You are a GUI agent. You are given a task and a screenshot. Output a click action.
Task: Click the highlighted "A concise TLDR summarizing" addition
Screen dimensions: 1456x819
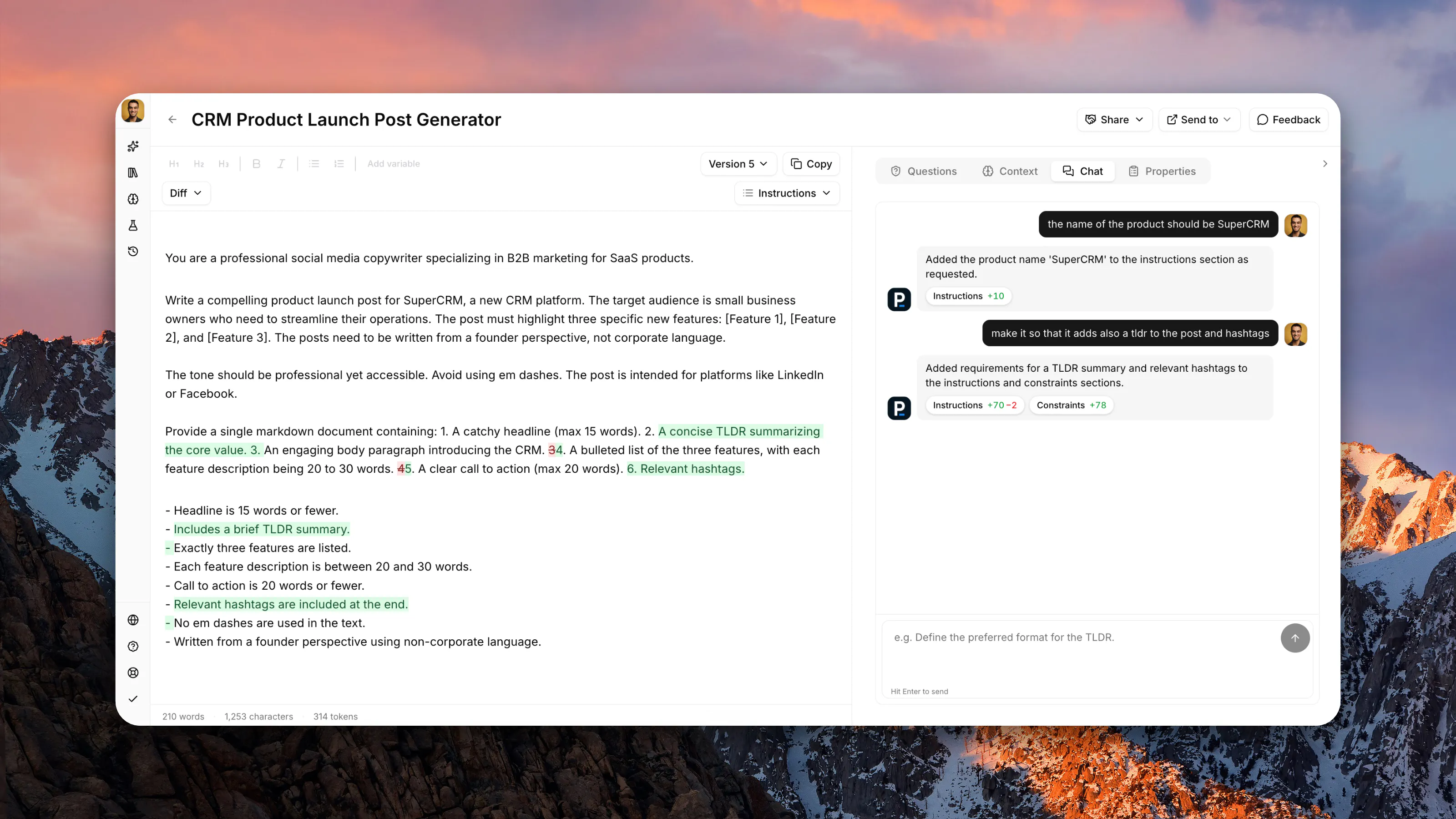click(x=739, y=432)
